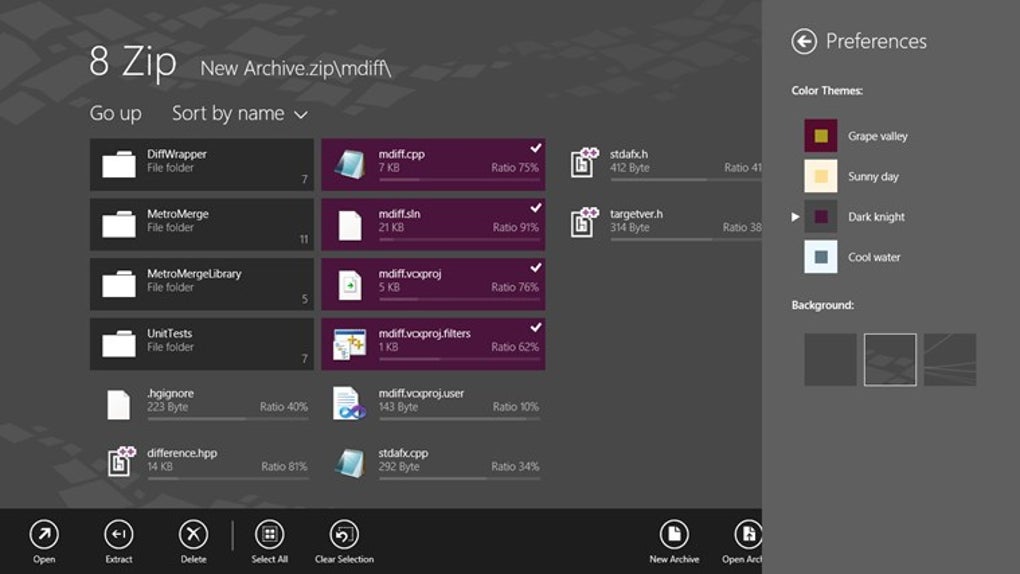Click the New Archive icon
1020x574 pixels.
674,535
